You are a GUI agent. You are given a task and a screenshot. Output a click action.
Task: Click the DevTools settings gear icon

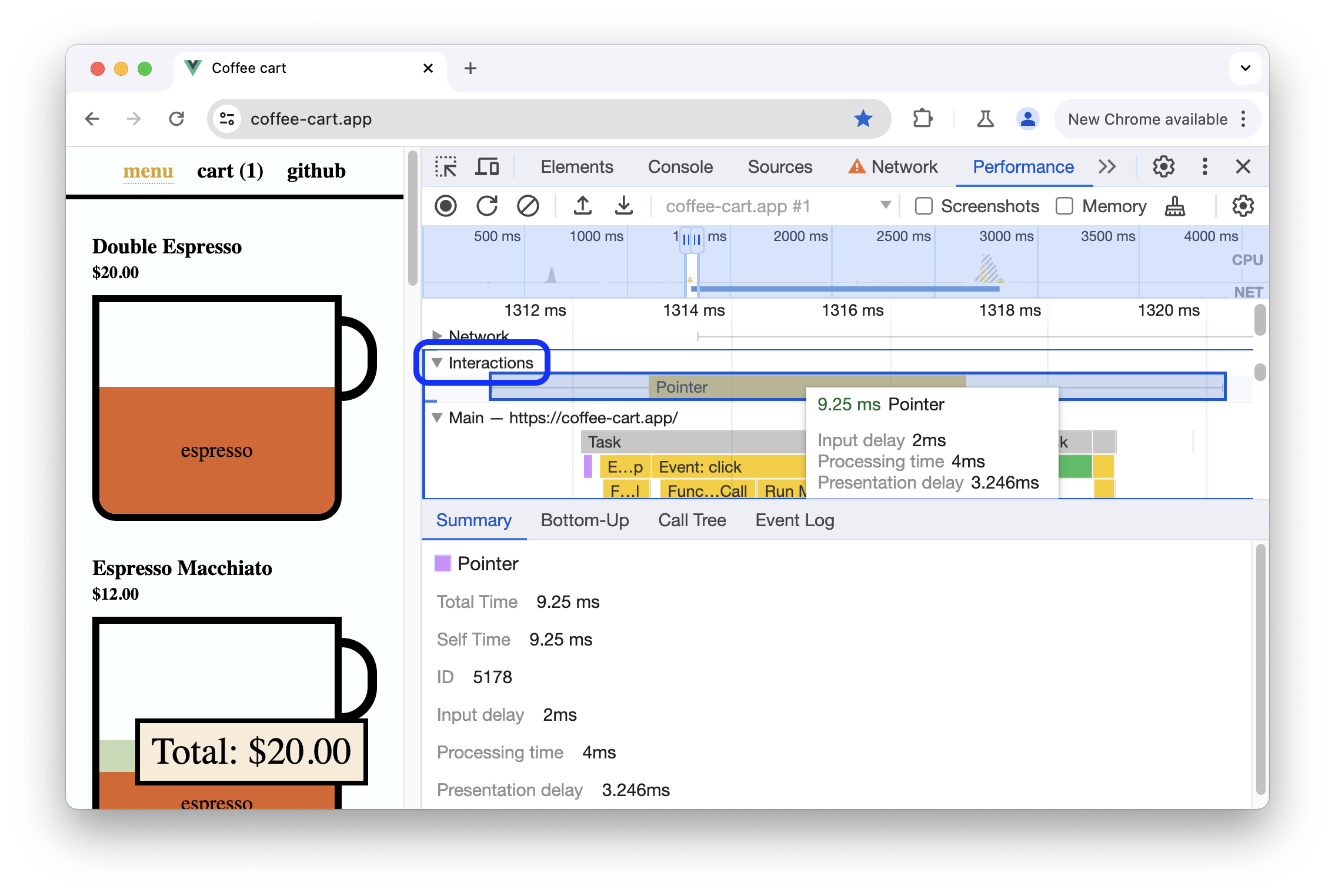pos(1163,166)
